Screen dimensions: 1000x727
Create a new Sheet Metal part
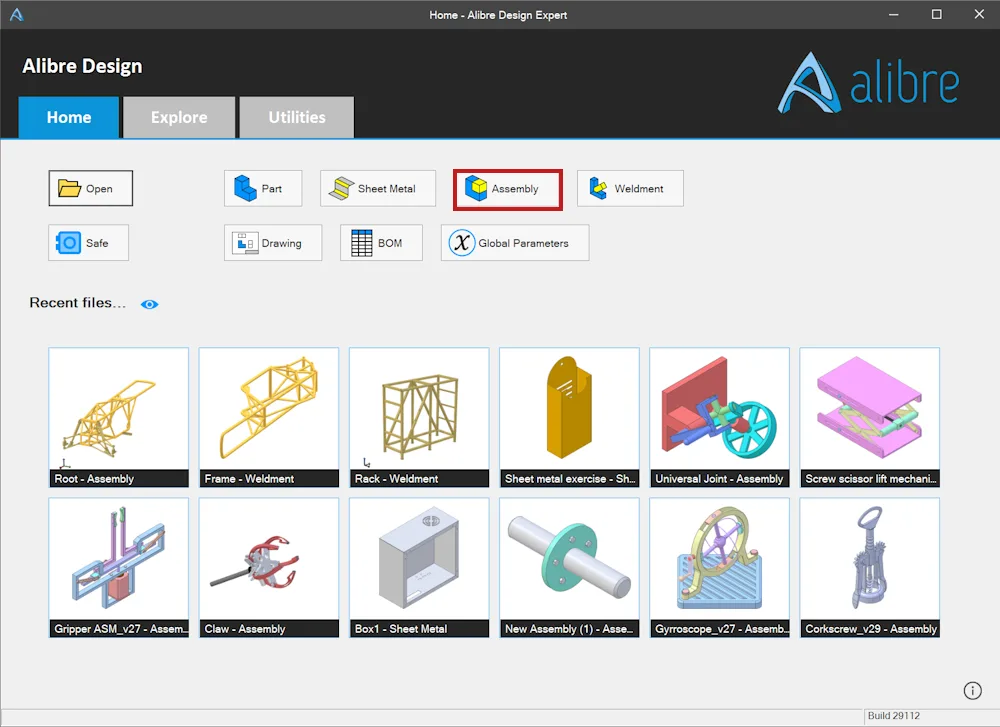(378, 188)
